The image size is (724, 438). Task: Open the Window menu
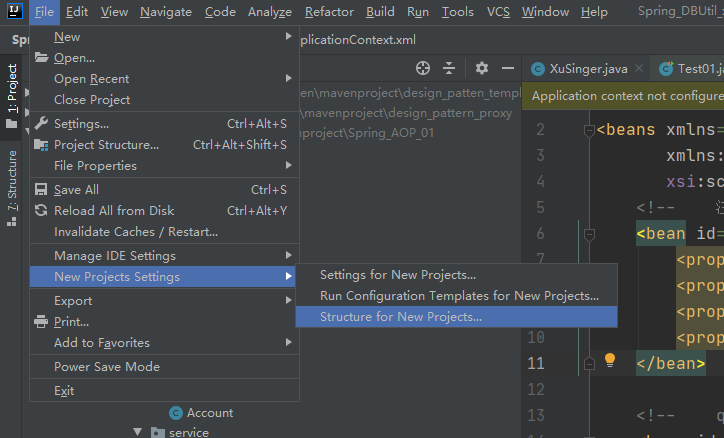point(545,12)
